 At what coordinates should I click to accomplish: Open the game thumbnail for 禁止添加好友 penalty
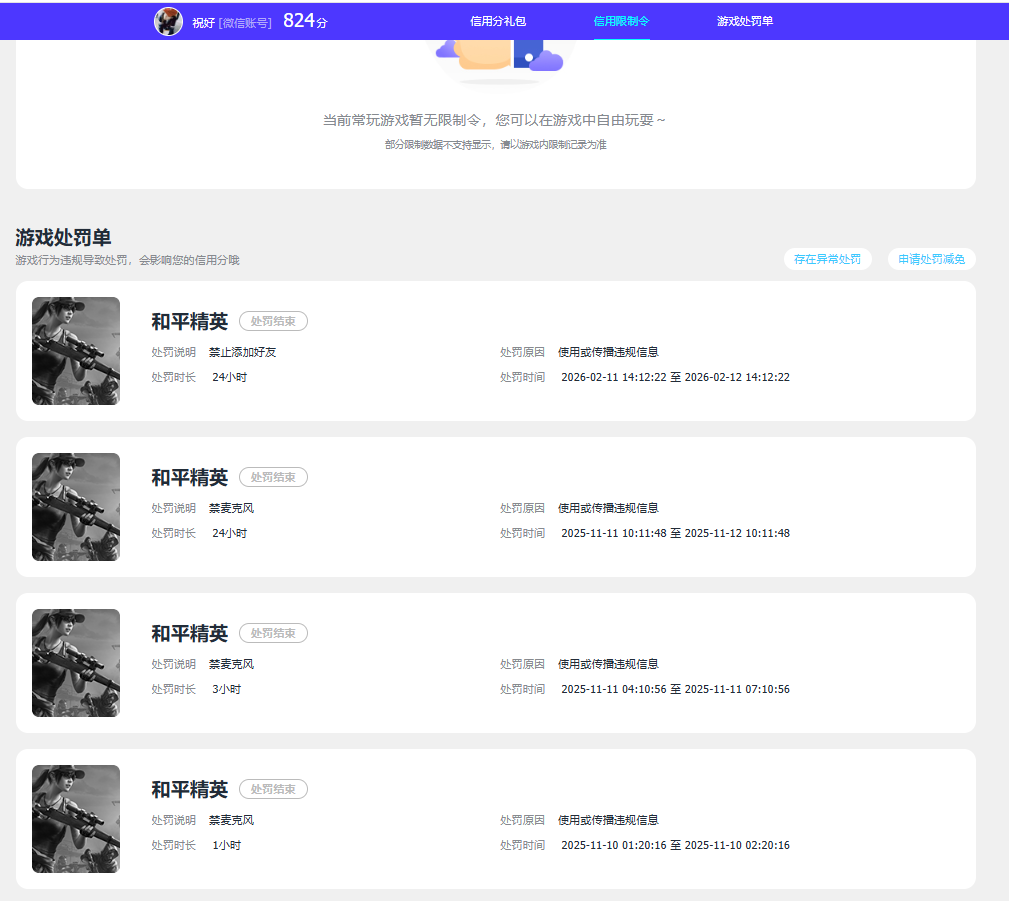[76, 351]
